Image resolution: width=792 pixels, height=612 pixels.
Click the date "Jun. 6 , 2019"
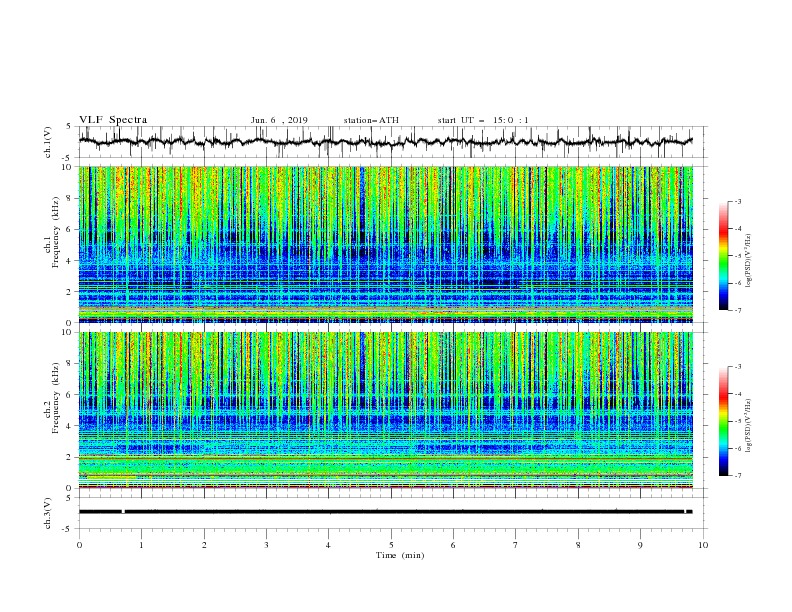point(279,120)
